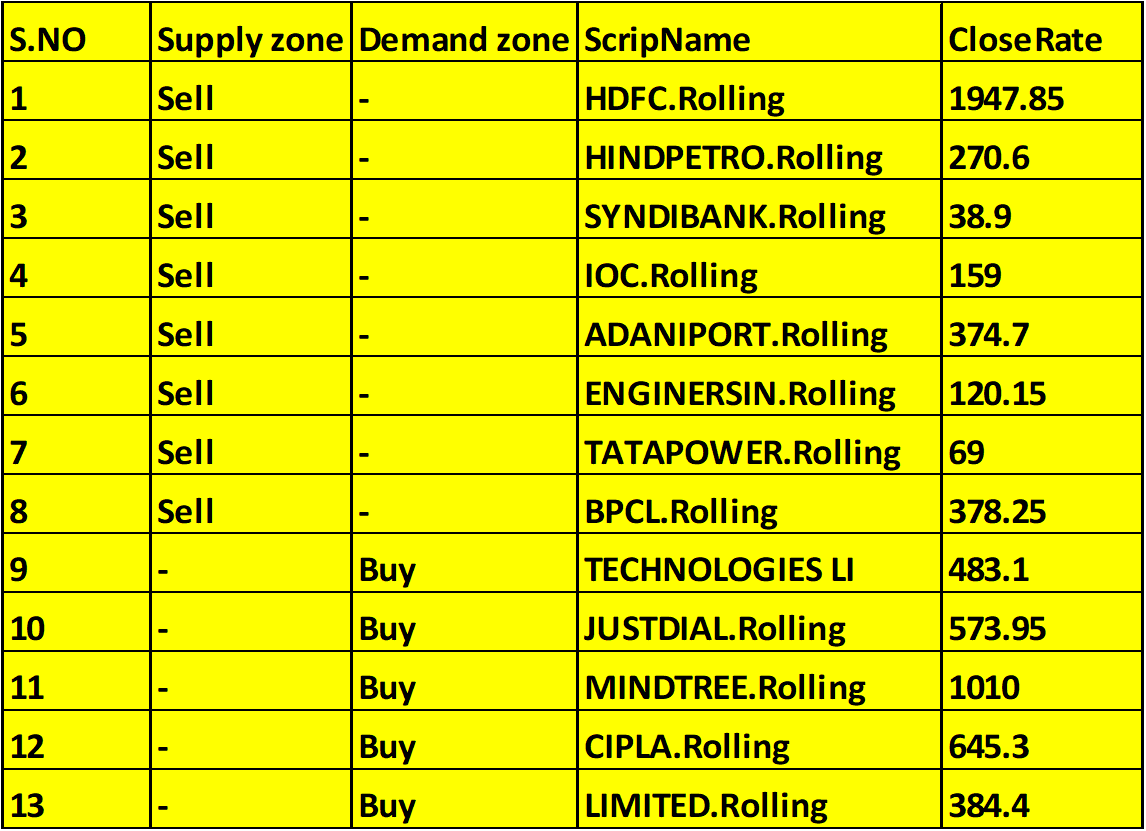The width and height of the screenshot is (1146, 831).
Task: Click the Demand zone header cell
Action: 463,40
